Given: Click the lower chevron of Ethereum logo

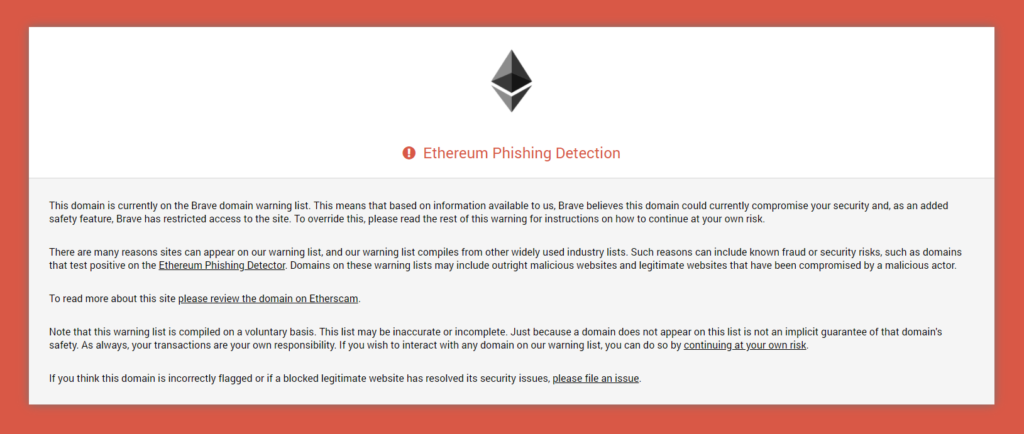Looking at the screenshot, I should [x=511, y=99].
